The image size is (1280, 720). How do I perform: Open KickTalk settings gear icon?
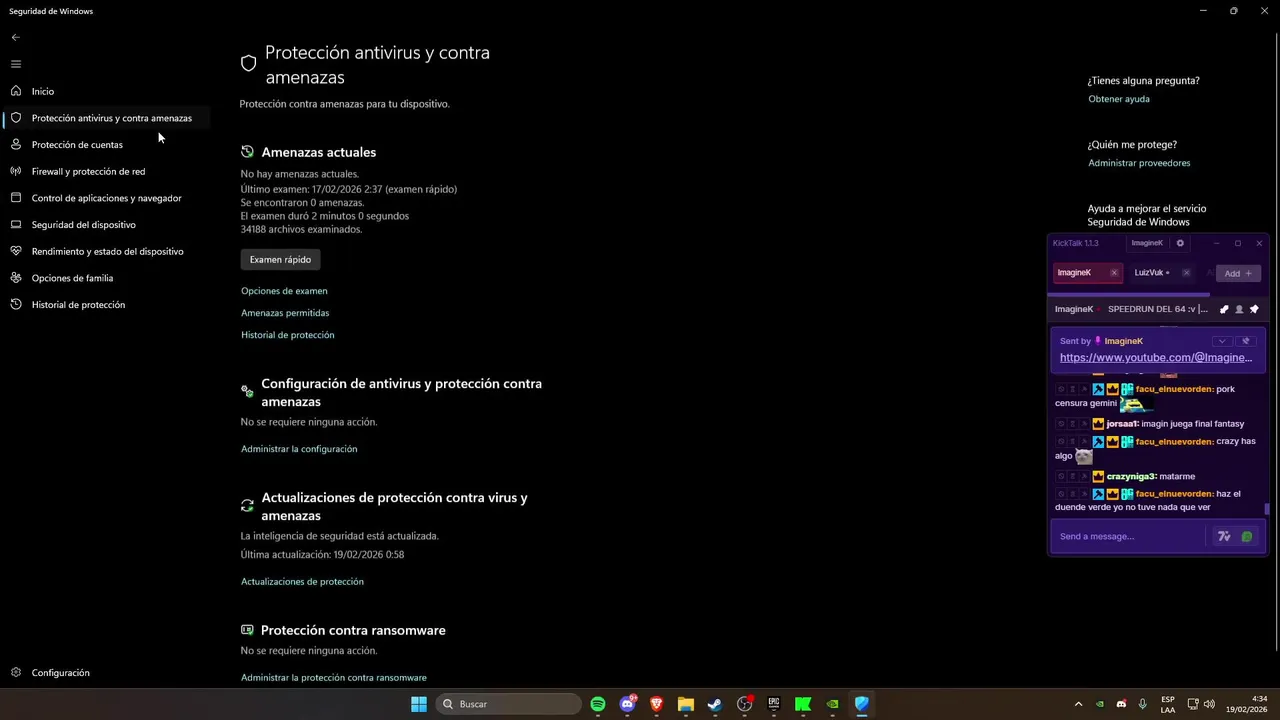(1180, 243)
